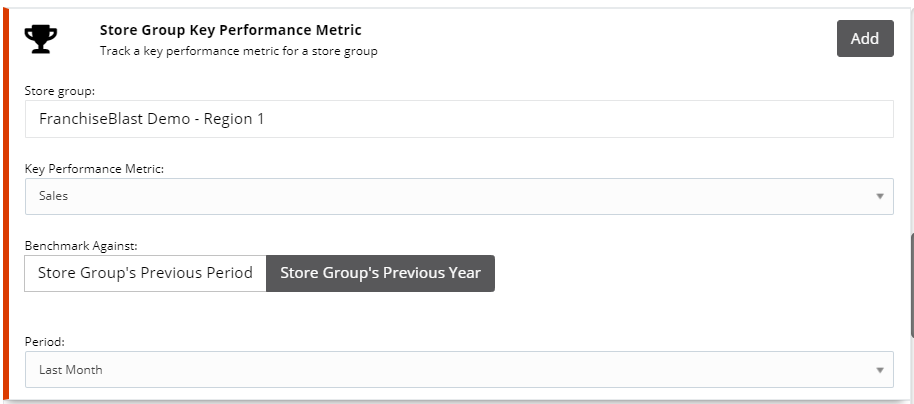Viewport: 914px width, 404px height.
Task: Click the 'Key Performance Metric:' label
Action: [x=94, y=169]
